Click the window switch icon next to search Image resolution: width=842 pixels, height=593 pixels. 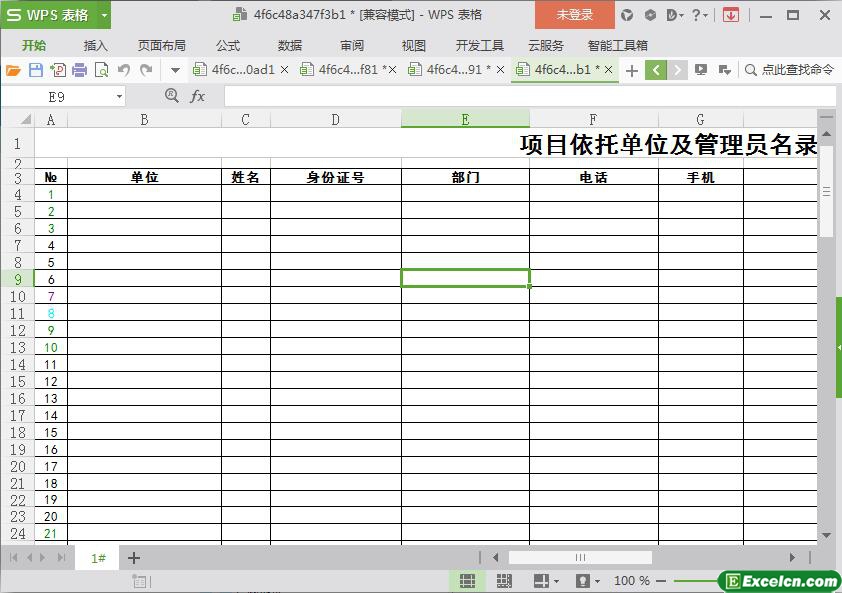point(724,70)
